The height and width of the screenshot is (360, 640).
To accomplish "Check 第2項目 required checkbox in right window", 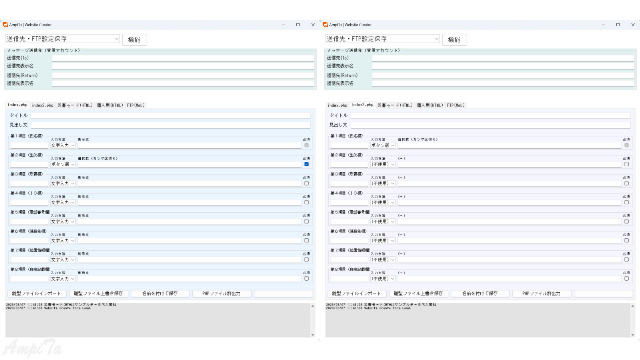I will 627,164.
